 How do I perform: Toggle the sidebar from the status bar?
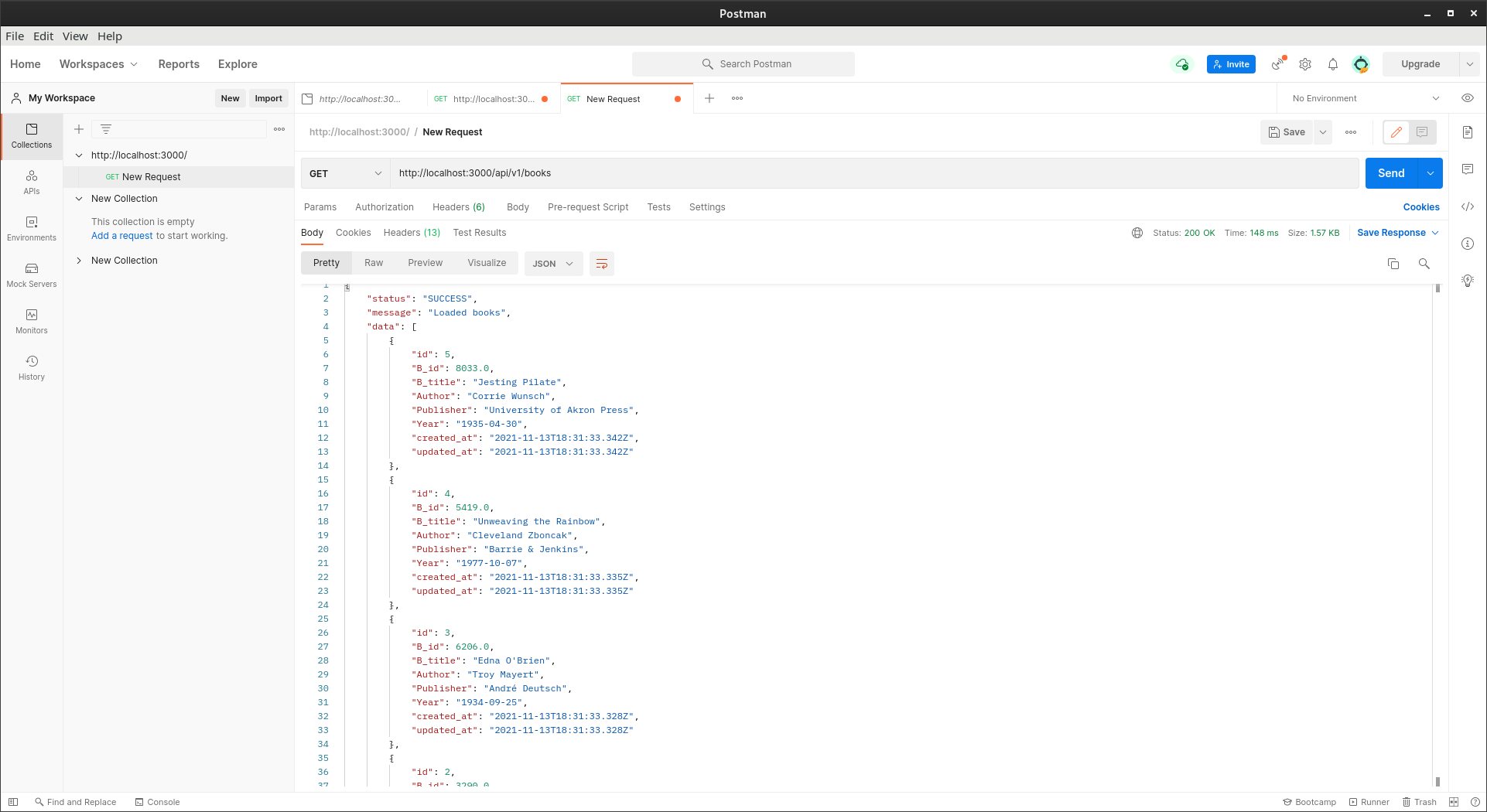(x=13, y=802)
